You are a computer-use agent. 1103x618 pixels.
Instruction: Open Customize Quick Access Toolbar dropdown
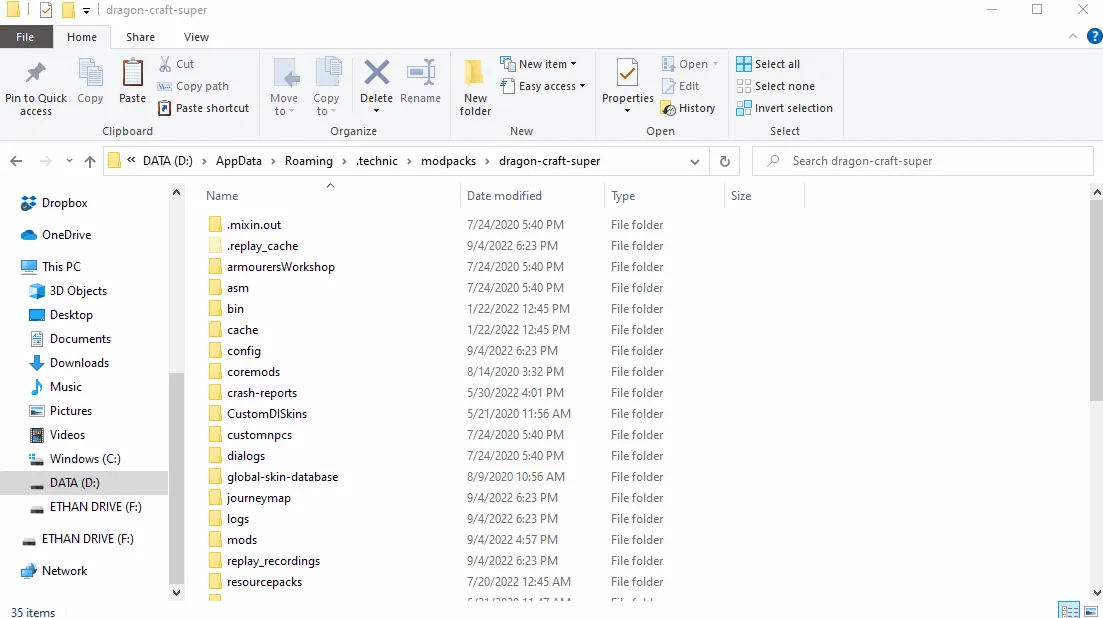click(86, 11)
